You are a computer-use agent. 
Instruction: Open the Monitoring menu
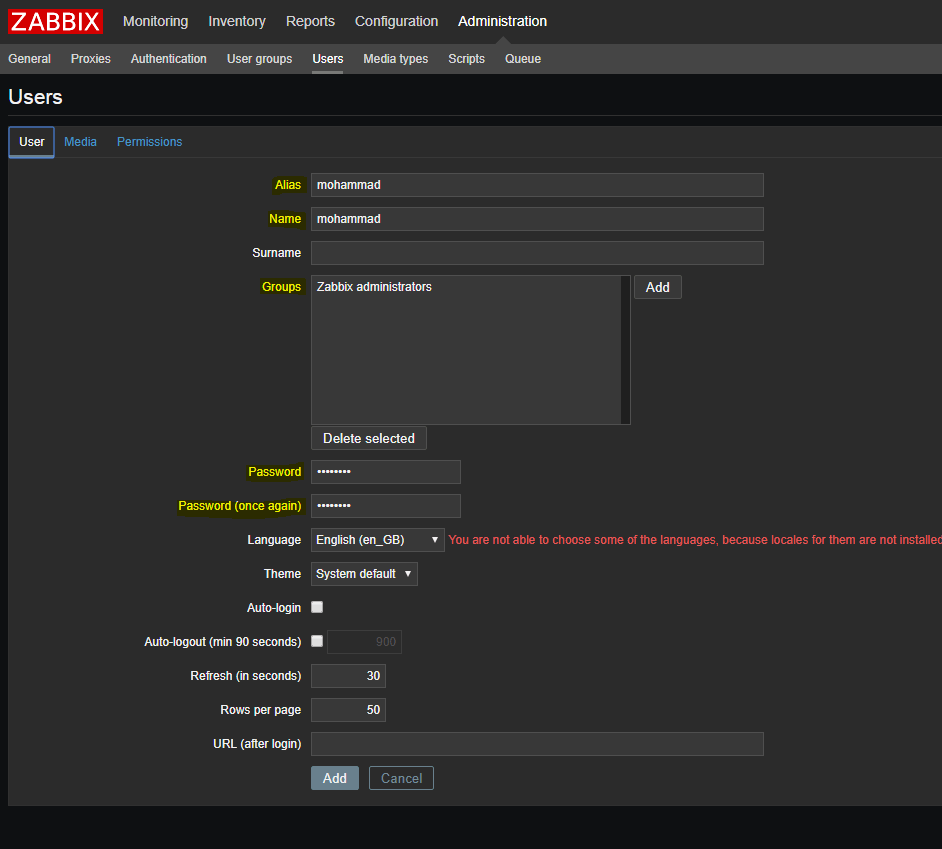click(x=155, y=21)
